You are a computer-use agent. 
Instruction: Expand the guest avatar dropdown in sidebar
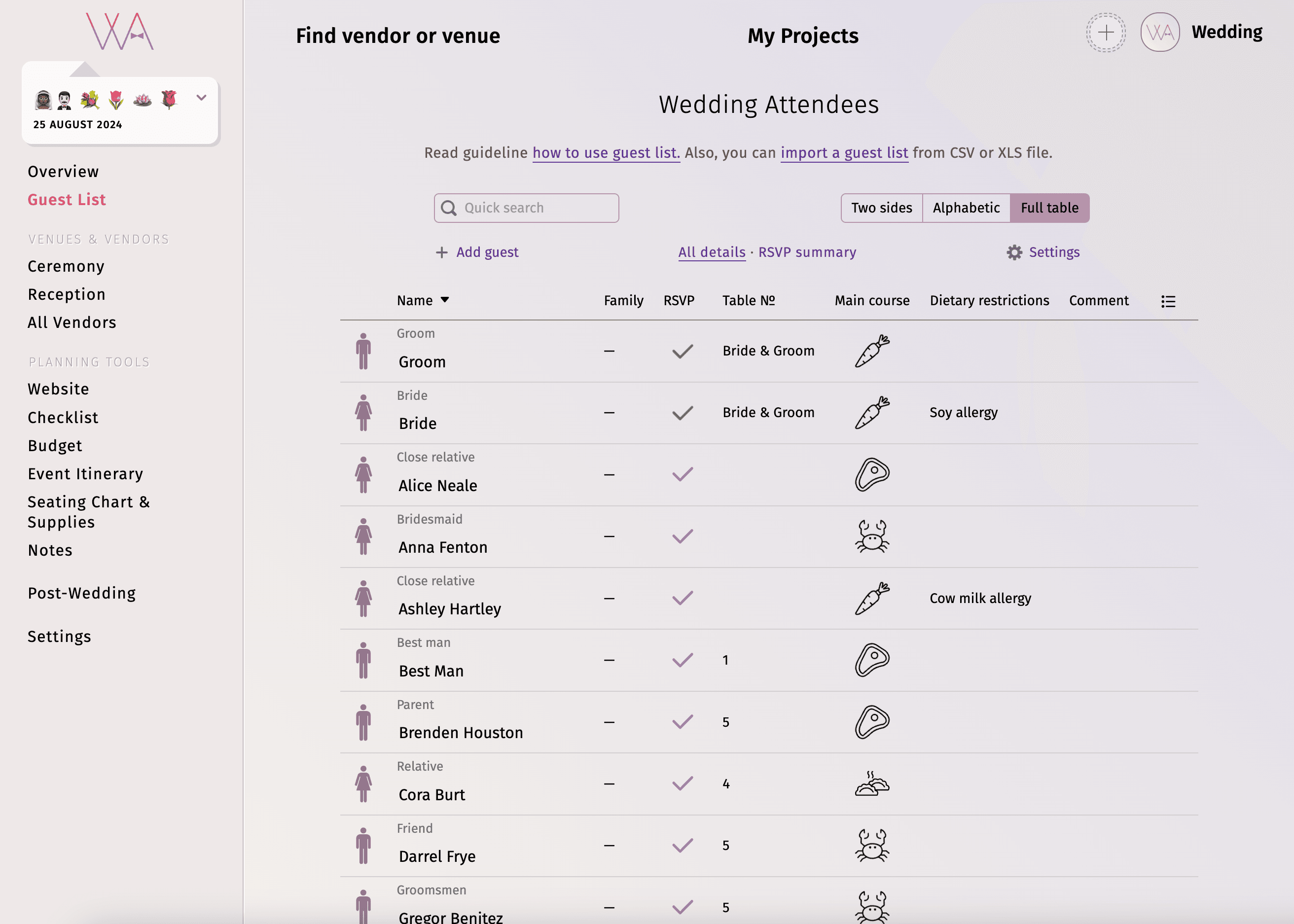click(x=200, y=97)
